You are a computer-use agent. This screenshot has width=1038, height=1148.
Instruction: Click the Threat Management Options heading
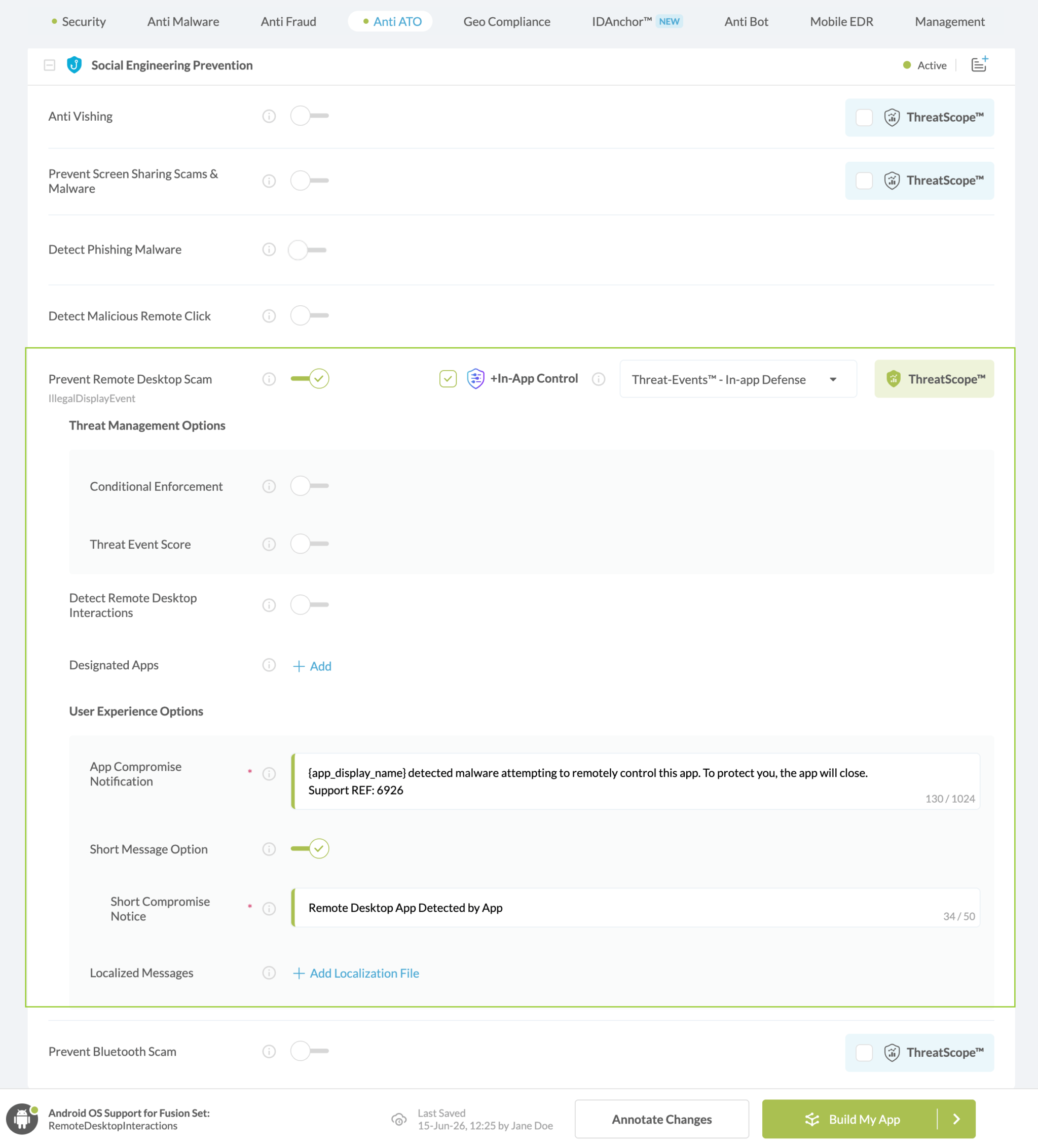(147, 425)
